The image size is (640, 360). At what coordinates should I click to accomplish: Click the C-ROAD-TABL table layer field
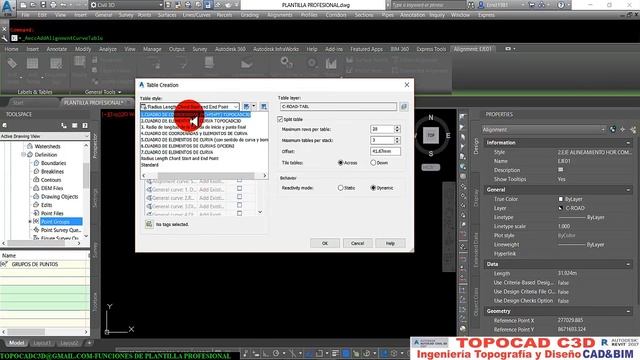[x=338, y=107]
